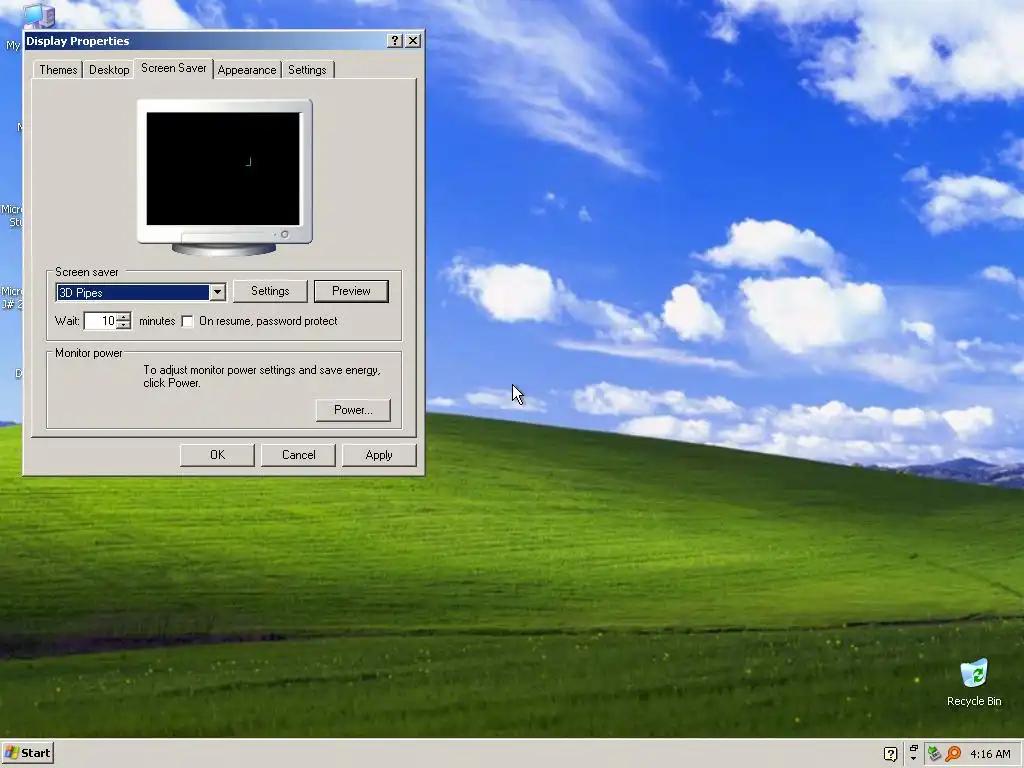Screen dimensions: 1024x768
Task: Cancel the Display Properties changes
Action: coord(298,455)
